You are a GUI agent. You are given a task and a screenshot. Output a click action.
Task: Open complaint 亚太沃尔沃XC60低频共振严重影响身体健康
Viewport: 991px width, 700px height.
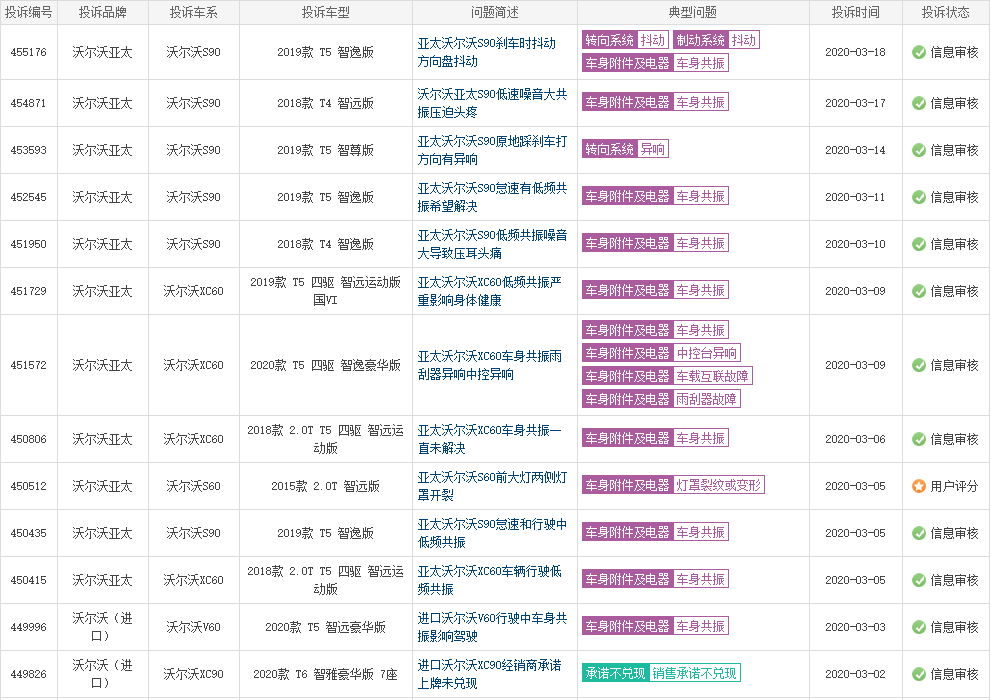click(x=489, y=291)
